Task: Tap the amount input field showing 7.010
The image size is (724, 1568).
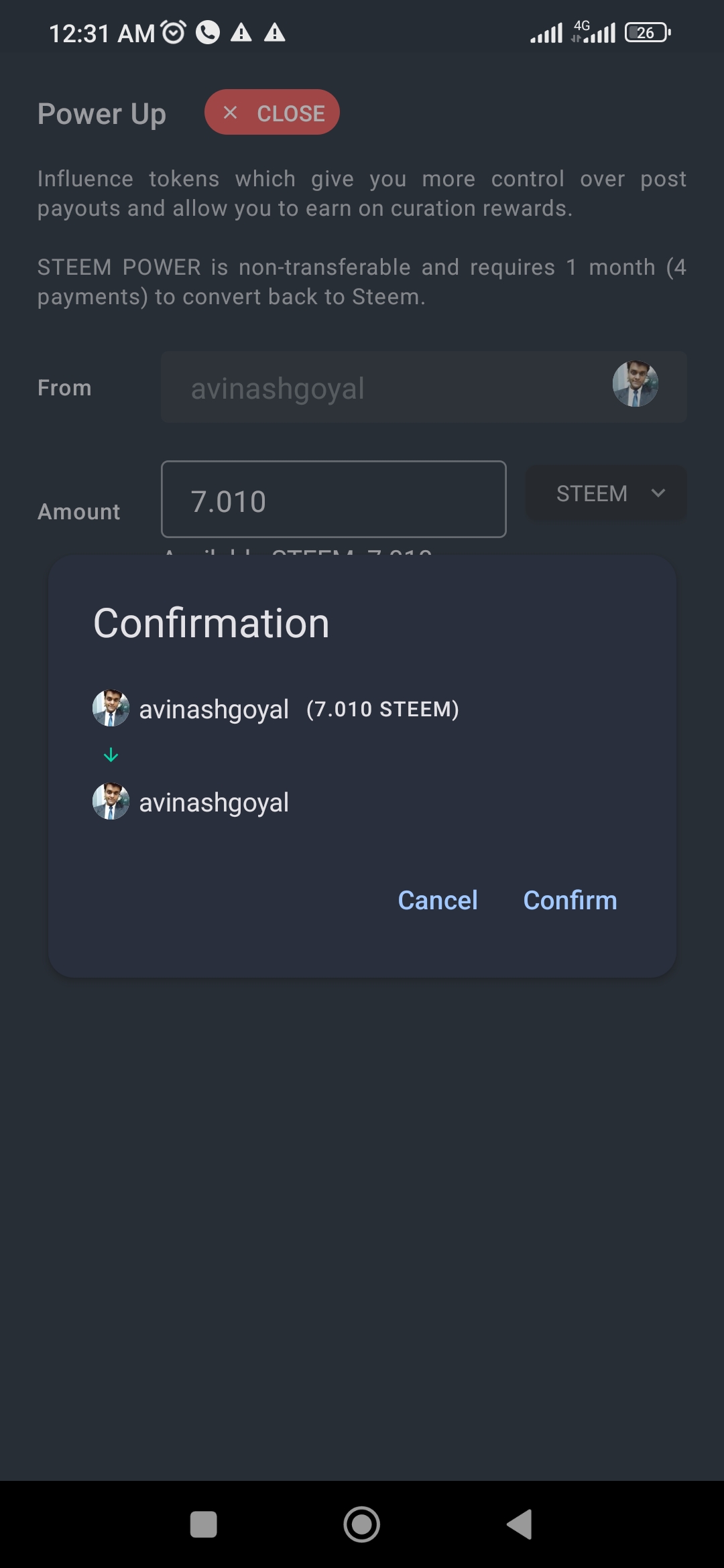Action: 333,500
